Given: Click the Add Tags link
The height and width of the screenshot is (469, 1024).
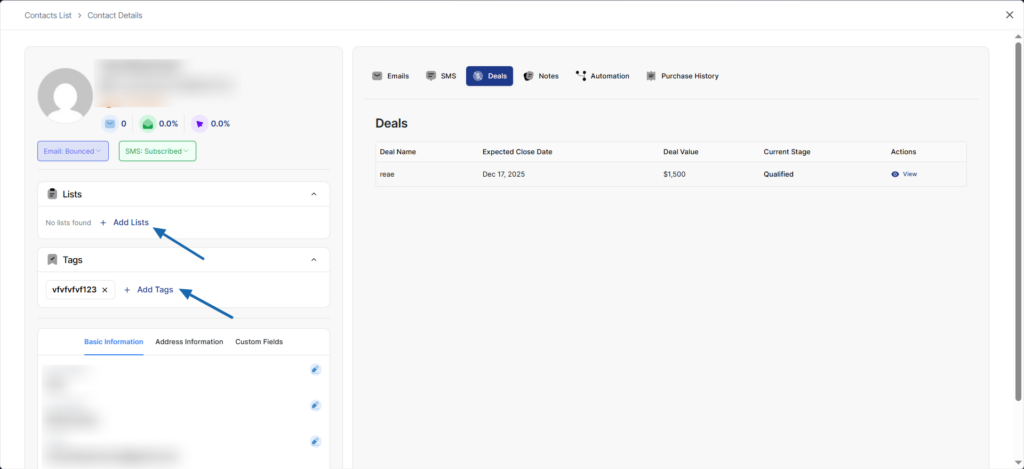Looking at the screenshot, I should pos(154,290).
